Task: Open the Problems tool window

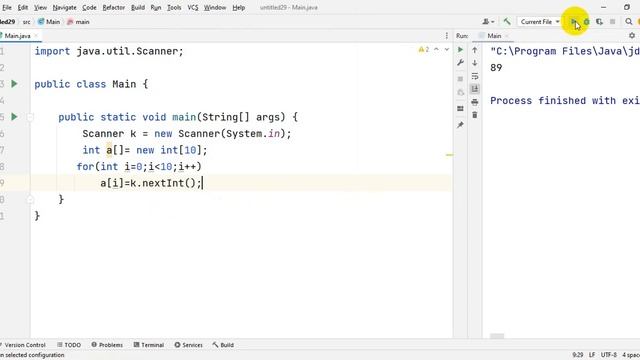Action: (107, 345)
